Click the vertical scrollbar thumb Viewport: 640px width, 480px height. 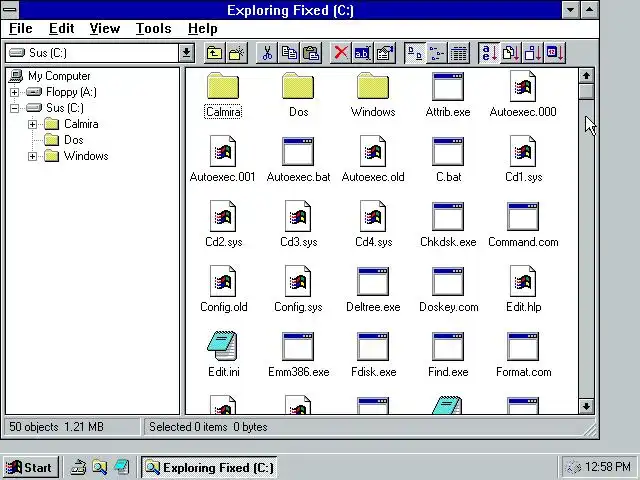(x=586, y=91)
